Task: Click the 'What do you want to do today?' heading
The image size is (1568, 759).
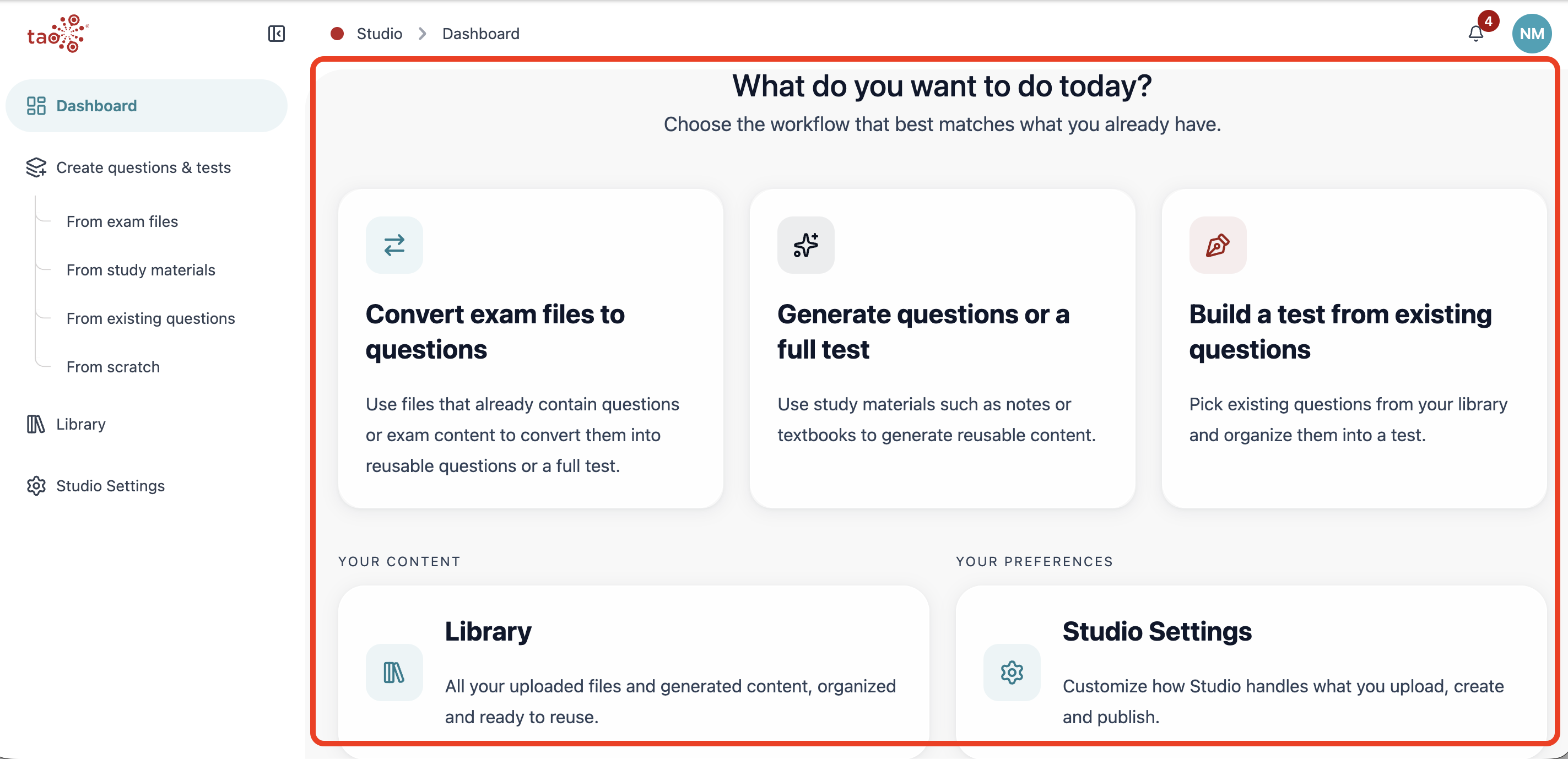Action: click(x=942, y=86)
